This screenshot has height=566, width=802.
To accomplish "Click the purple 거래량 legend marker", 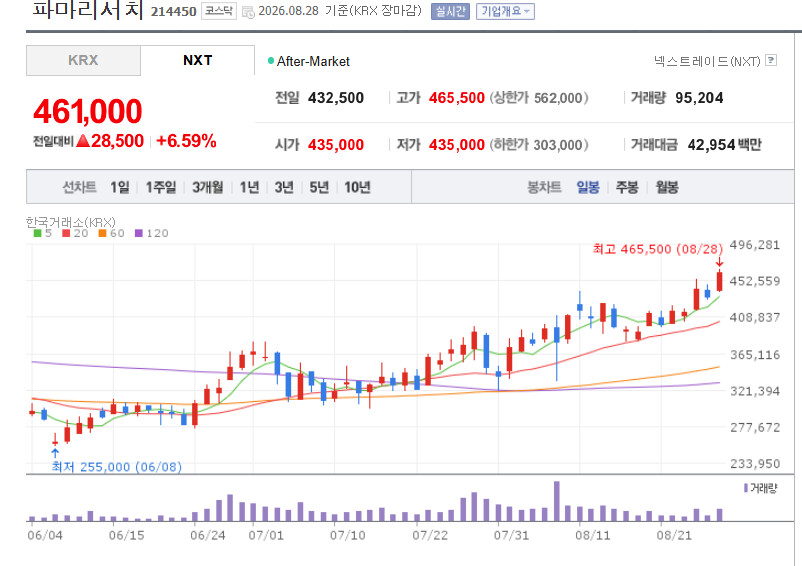I will [x=746, y=488].
